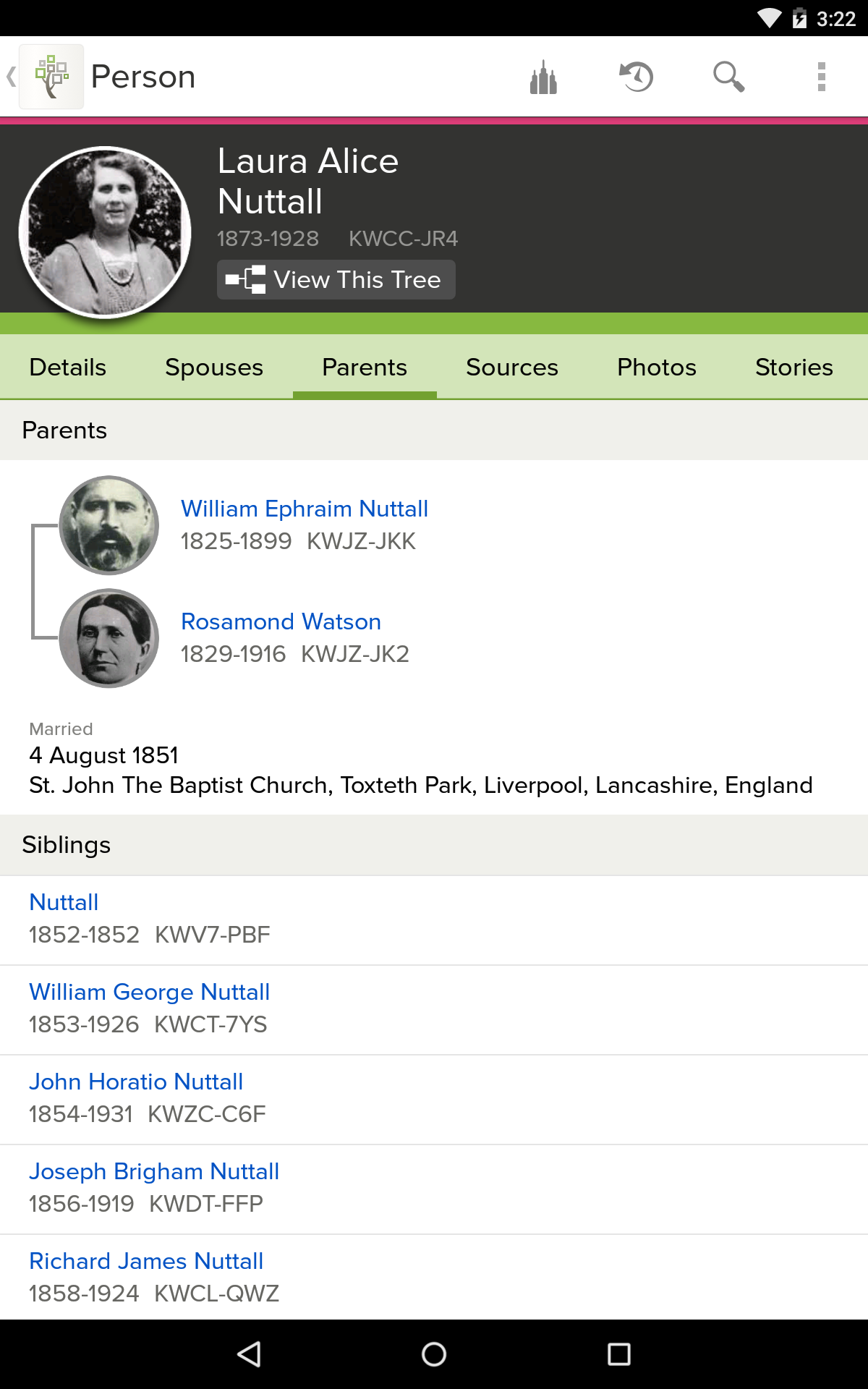Tap the tree icon inside View This Tree
Viewport: 868px width, 1389px height.
point(244,279)
